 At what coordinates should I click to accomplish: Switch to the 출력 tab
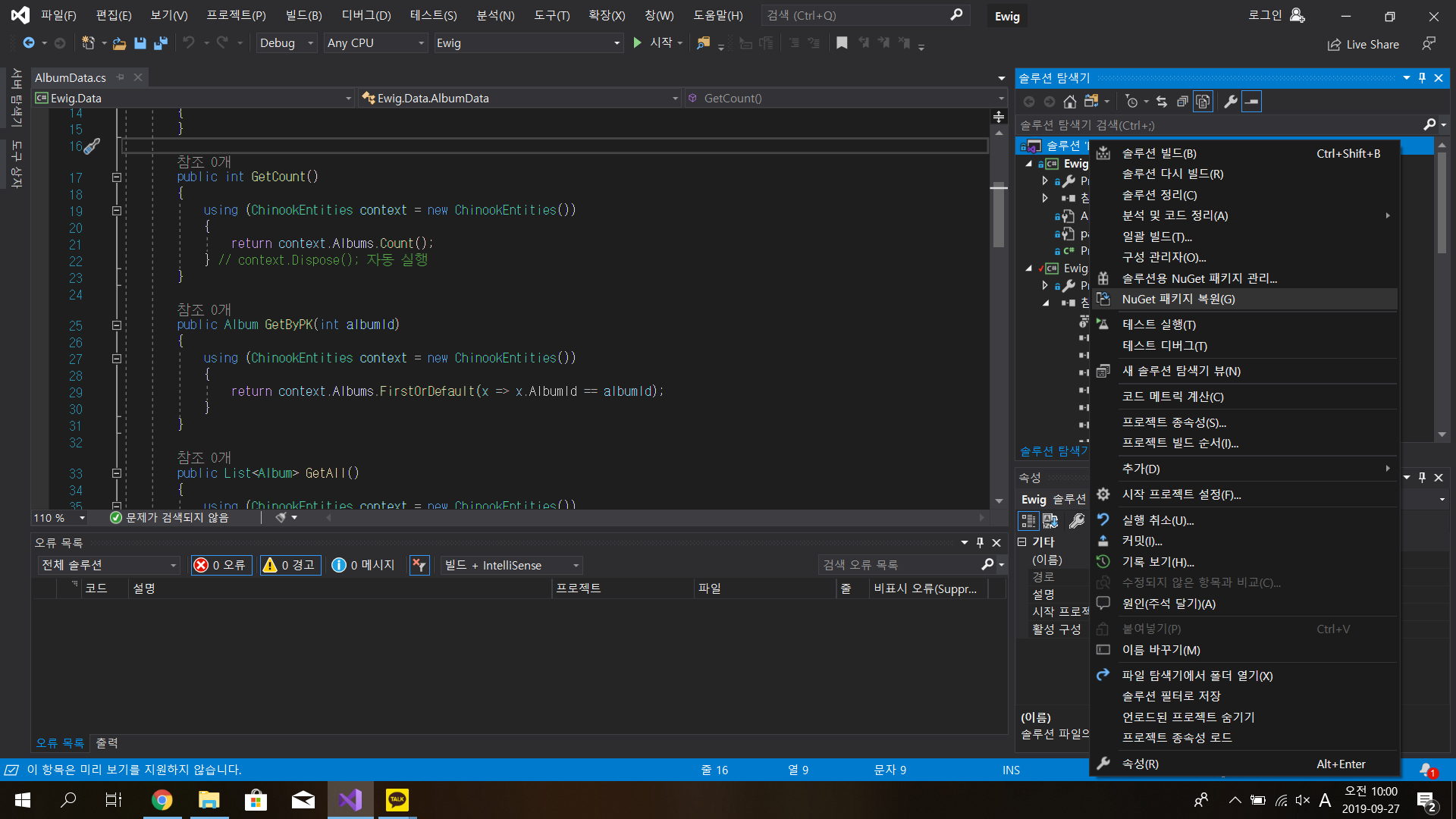107,743
